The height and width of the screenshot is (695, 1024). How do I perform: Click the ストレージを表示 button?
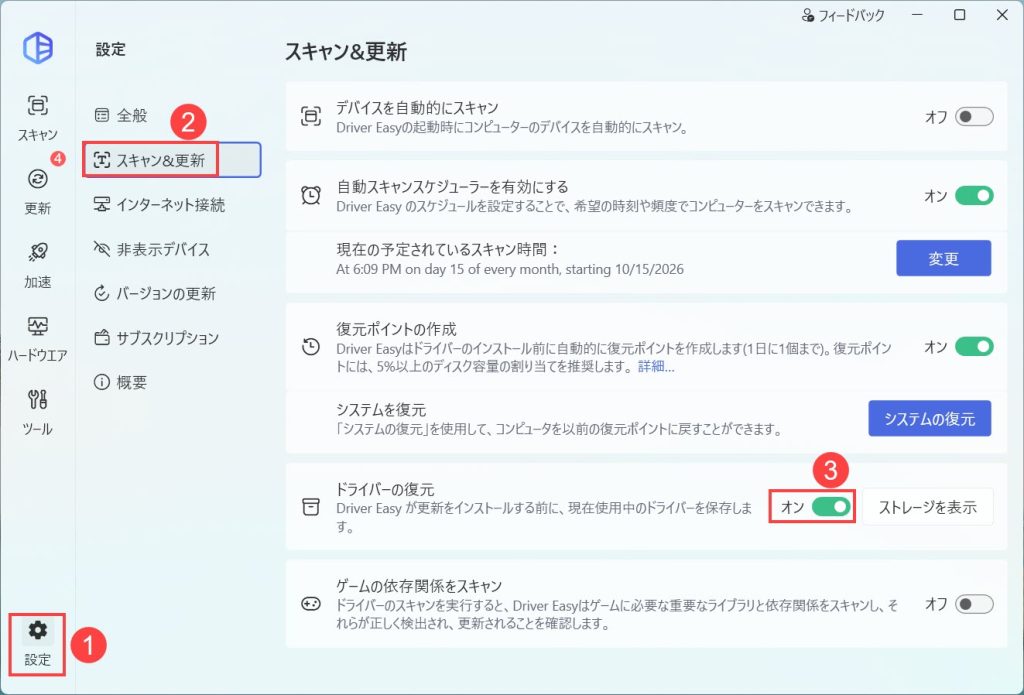927,507
